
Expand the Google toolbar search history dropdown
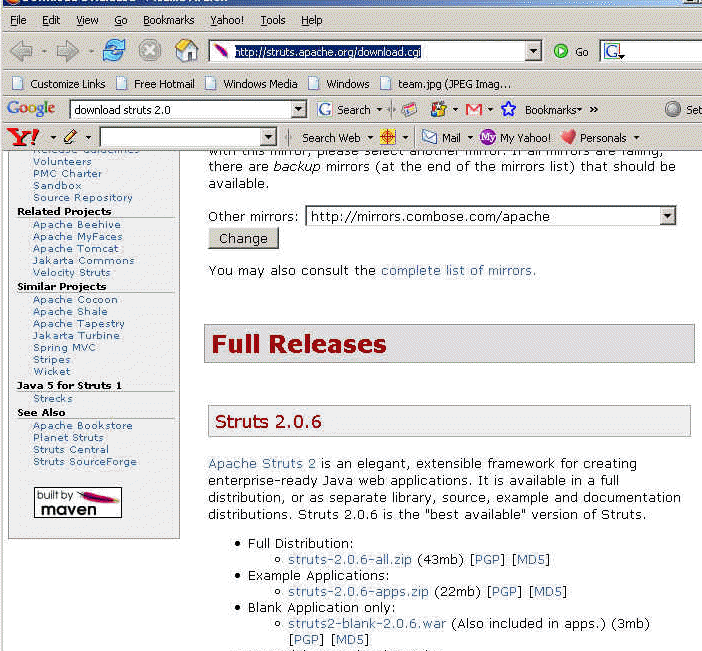click(x=299, y=109)
